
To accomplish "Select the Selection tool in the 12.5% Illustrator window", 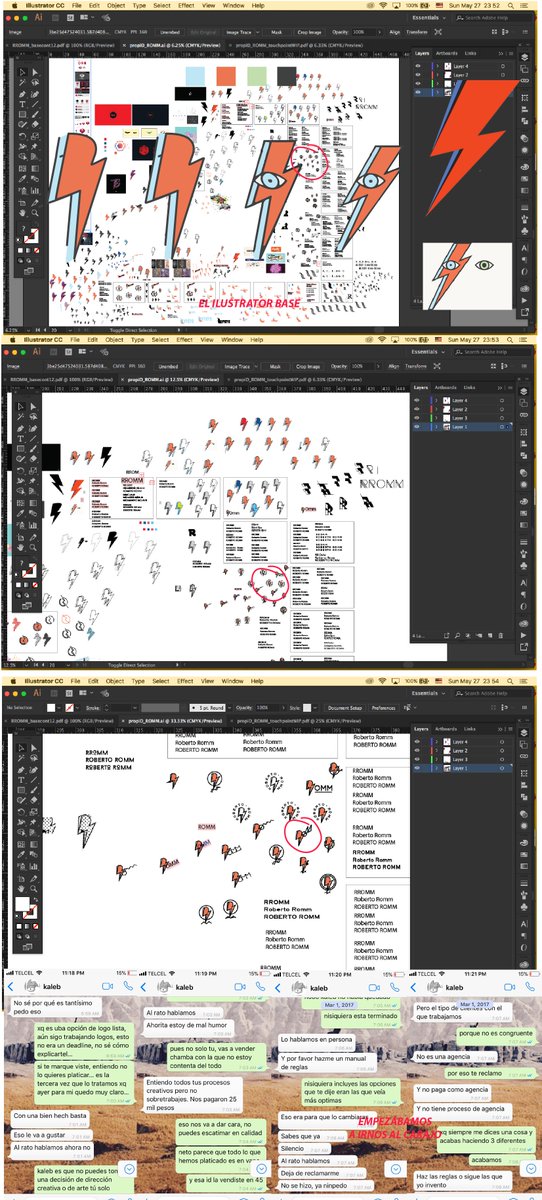I will point(21,406).
